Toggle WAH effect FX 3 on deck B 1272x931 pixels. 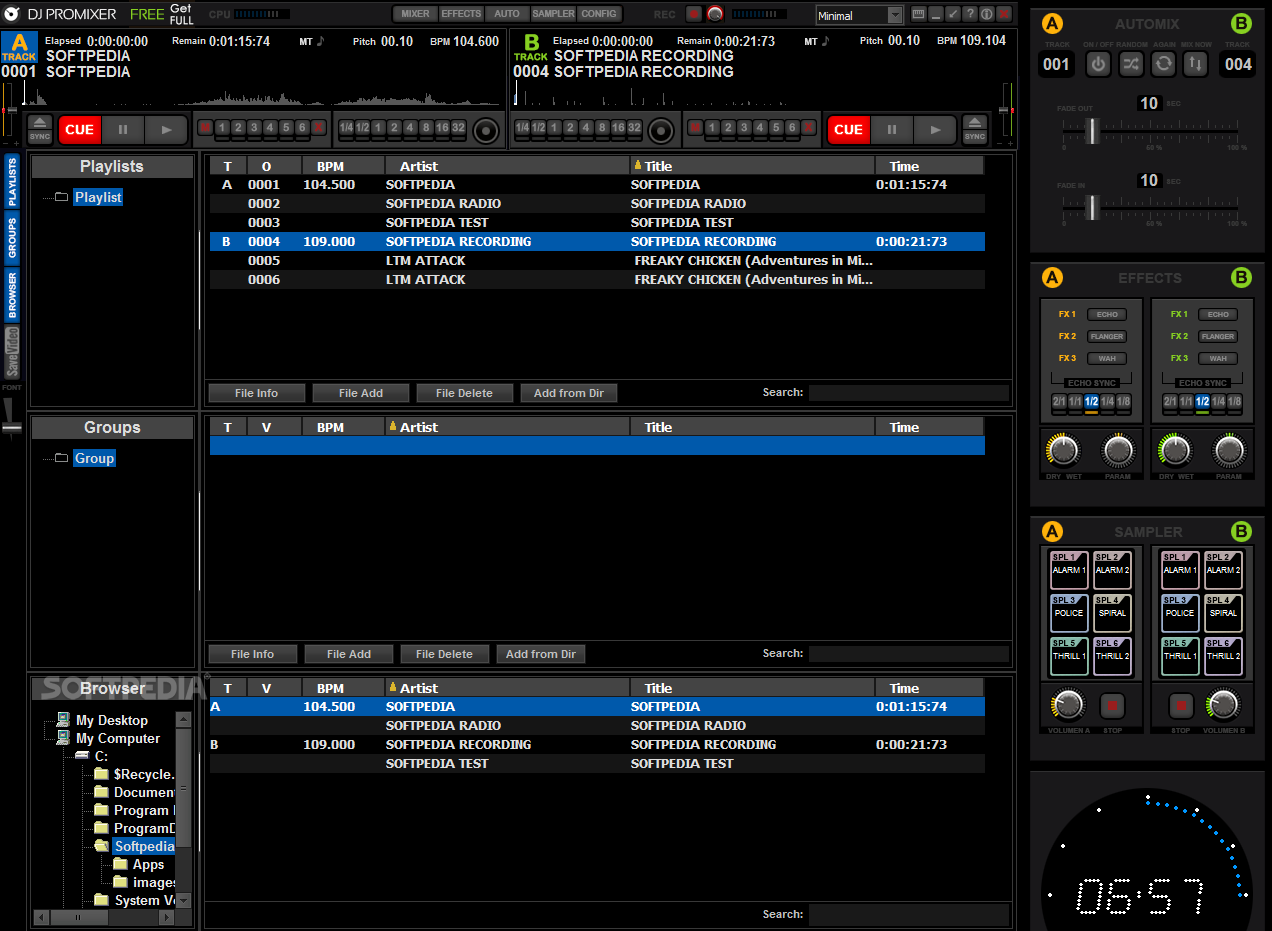1218,359
